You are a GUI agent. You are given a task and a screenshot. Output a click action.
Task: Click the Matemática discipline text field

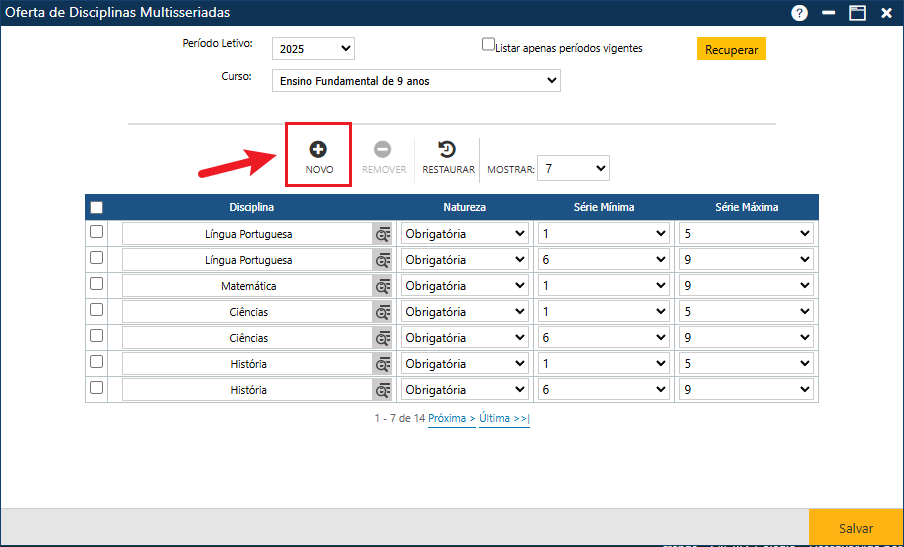click(x=247, y=286)
